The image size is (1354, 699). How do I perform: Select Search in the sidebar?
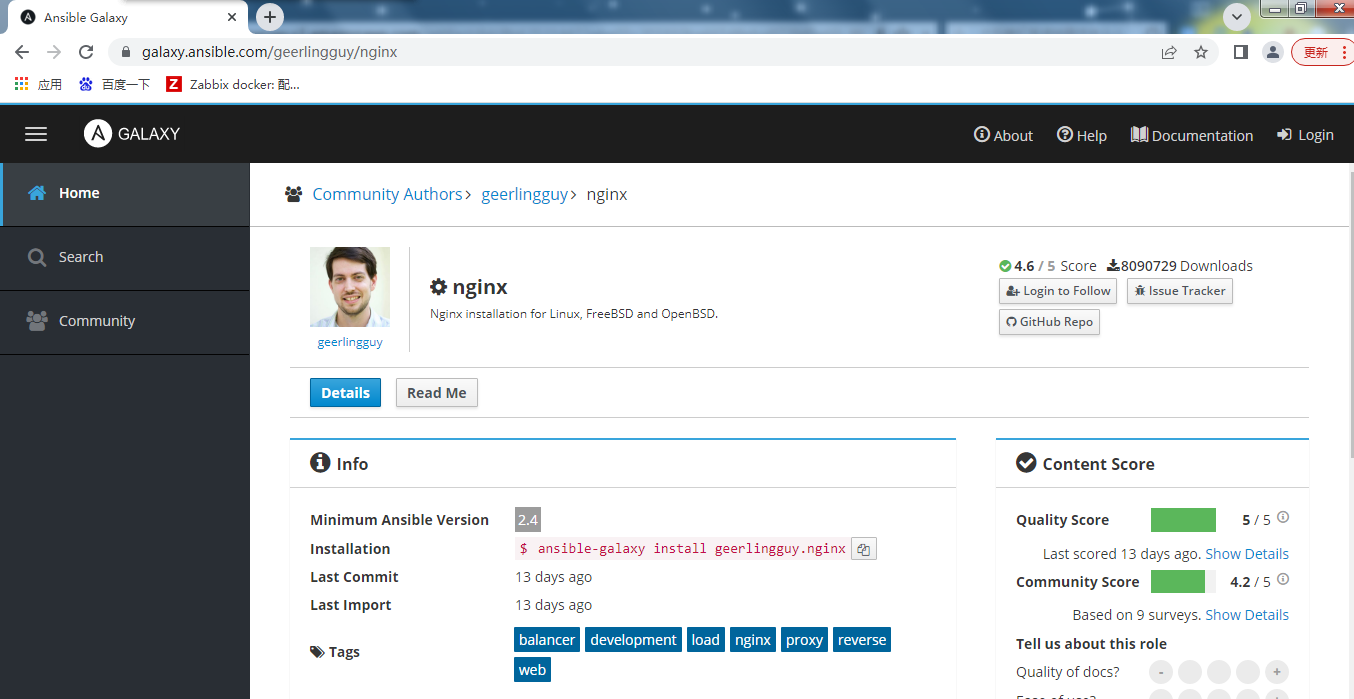pos(124,258)
